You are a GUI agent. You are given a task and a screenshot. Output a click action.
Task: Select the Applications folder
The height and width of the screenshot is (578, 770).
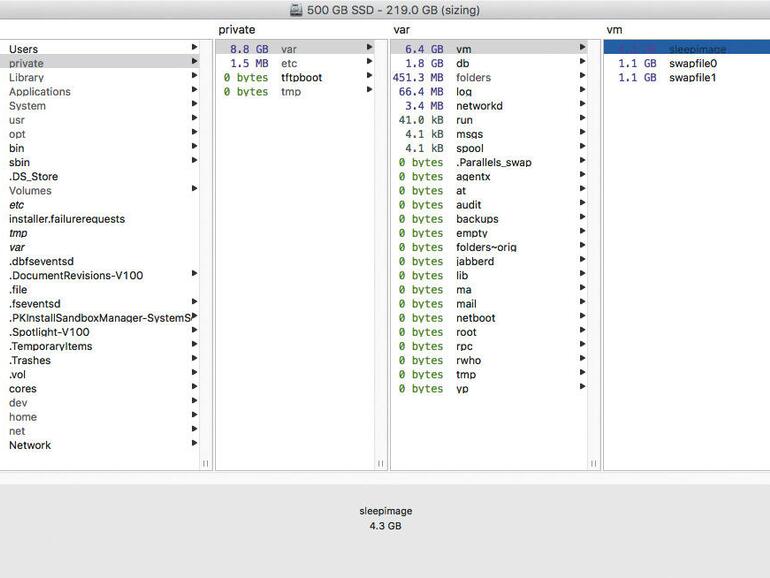click(100, 92)
